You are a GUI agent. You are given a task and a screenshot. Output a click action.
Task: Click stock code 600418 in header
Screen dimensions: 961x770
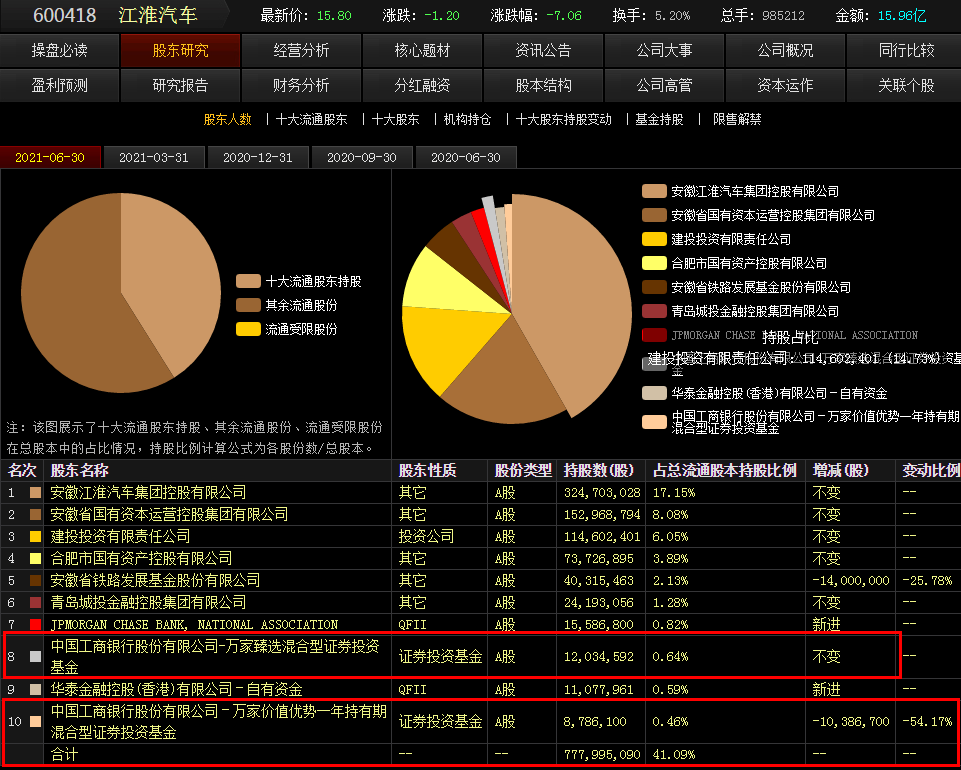pos(64,15)
